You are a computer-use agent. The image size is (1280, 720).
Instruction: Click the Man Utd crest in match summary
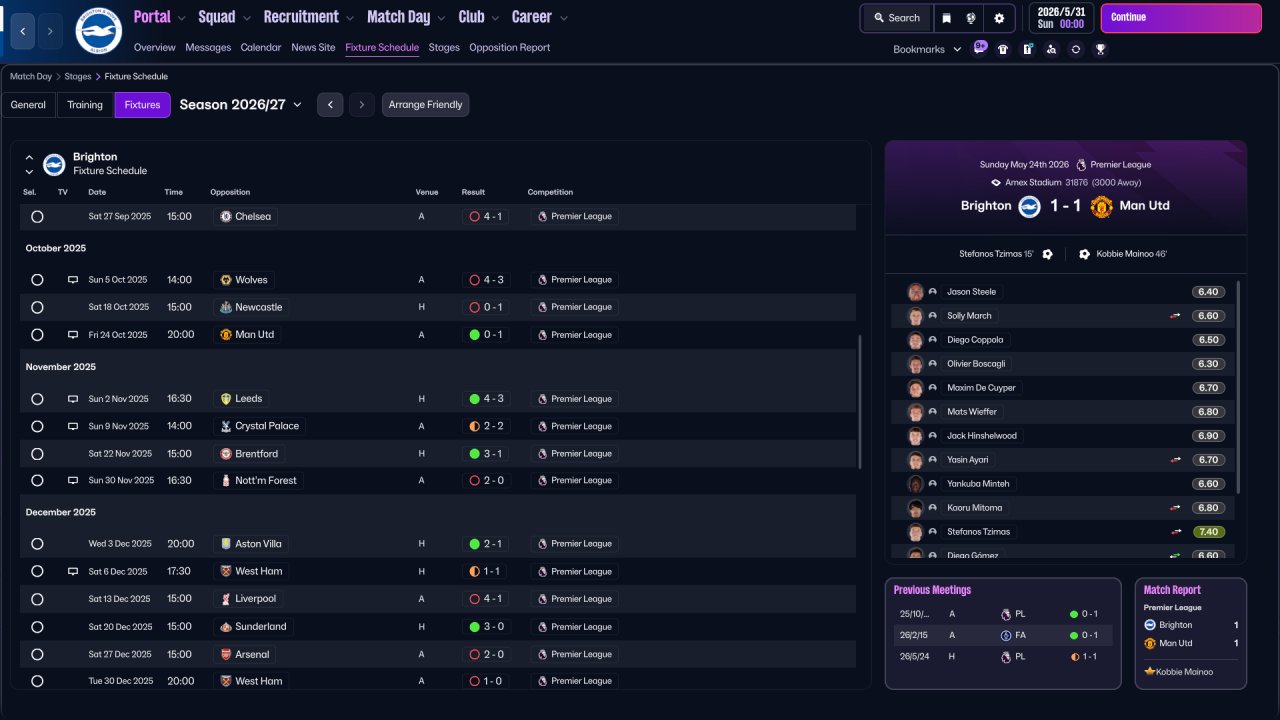(1101, 206)
